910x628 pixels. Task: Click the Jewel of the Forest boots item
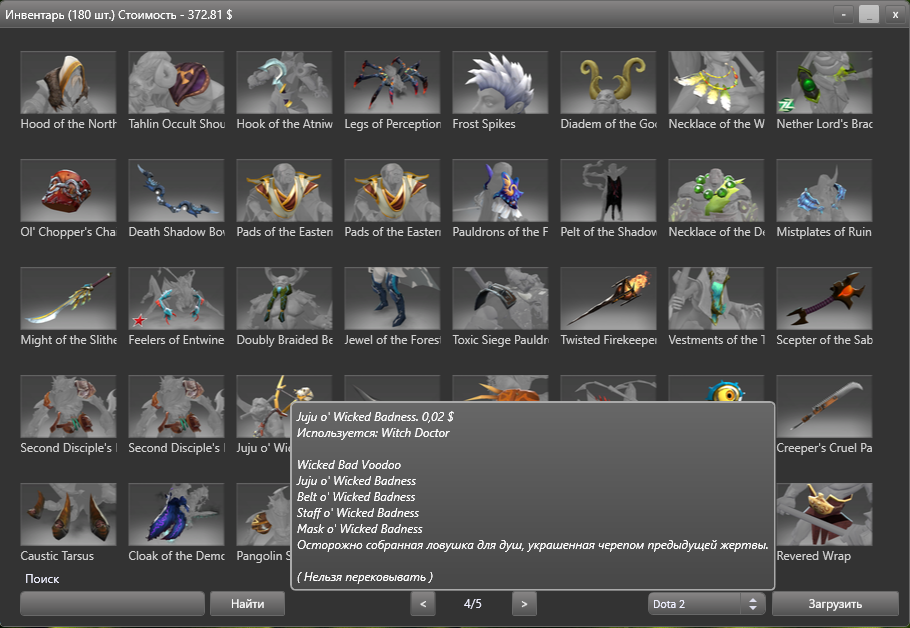pyautogui.click(x=392, y=298)
